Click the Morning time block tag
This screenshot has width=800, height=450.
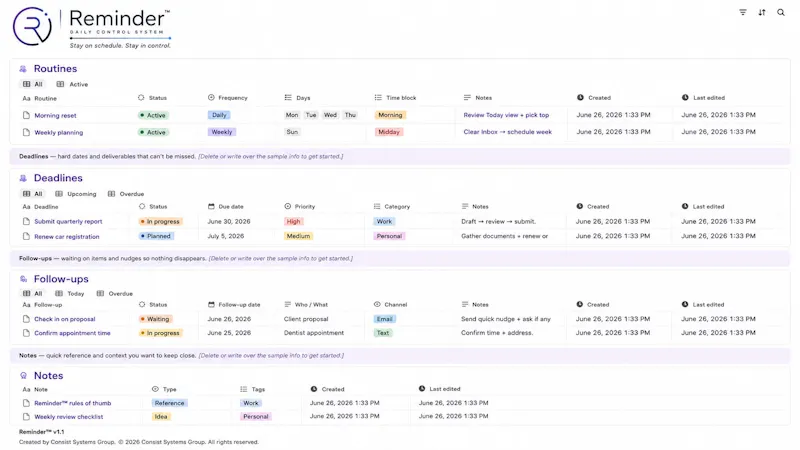pos(390,115)
